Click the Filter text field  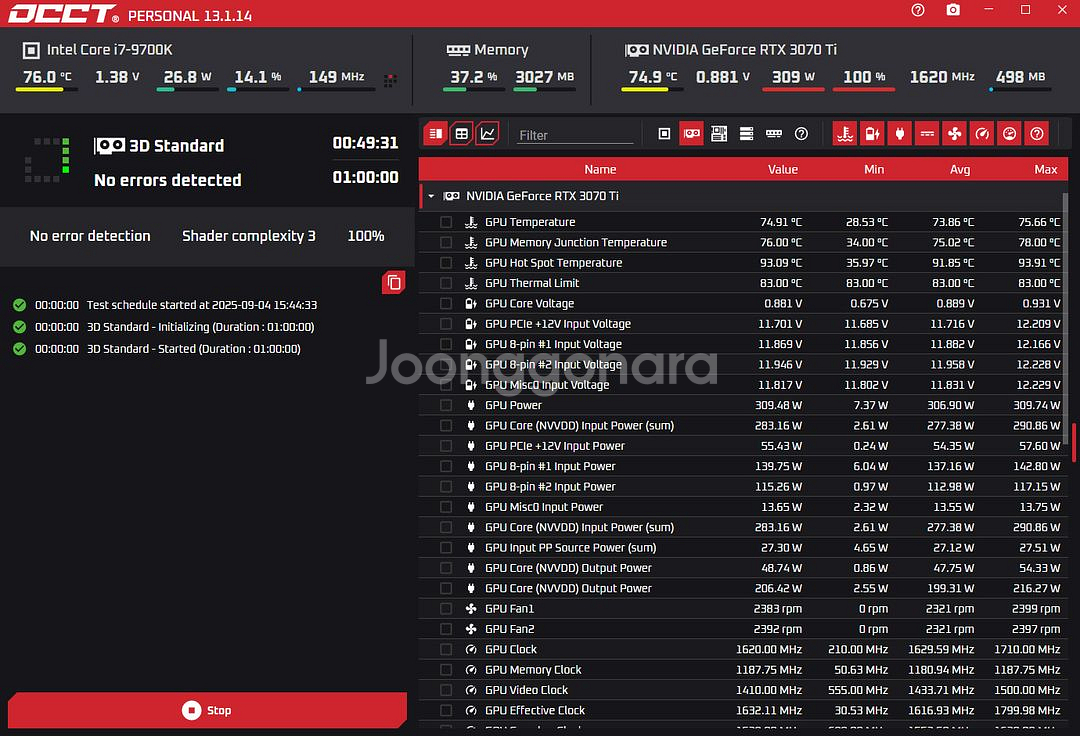(x=575, y=135)
